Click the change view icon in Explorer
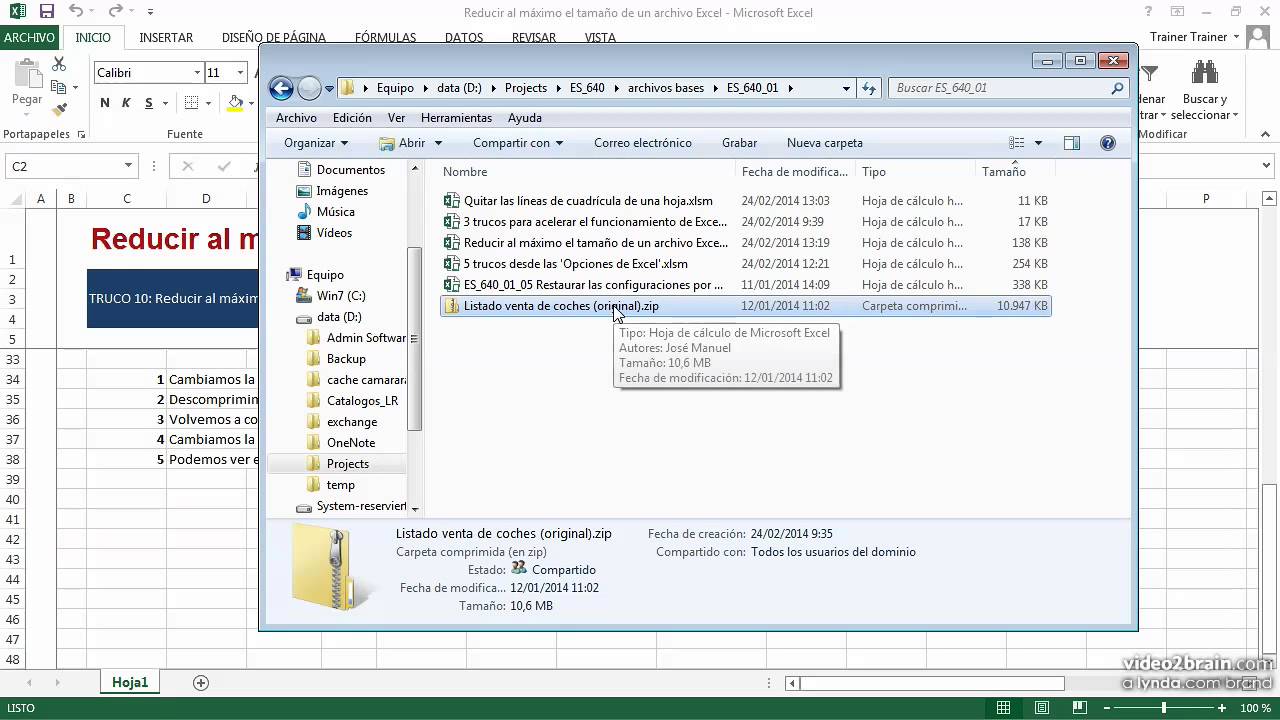The width and height of the screenshot is (1280, 720). tap(1017, 143)
